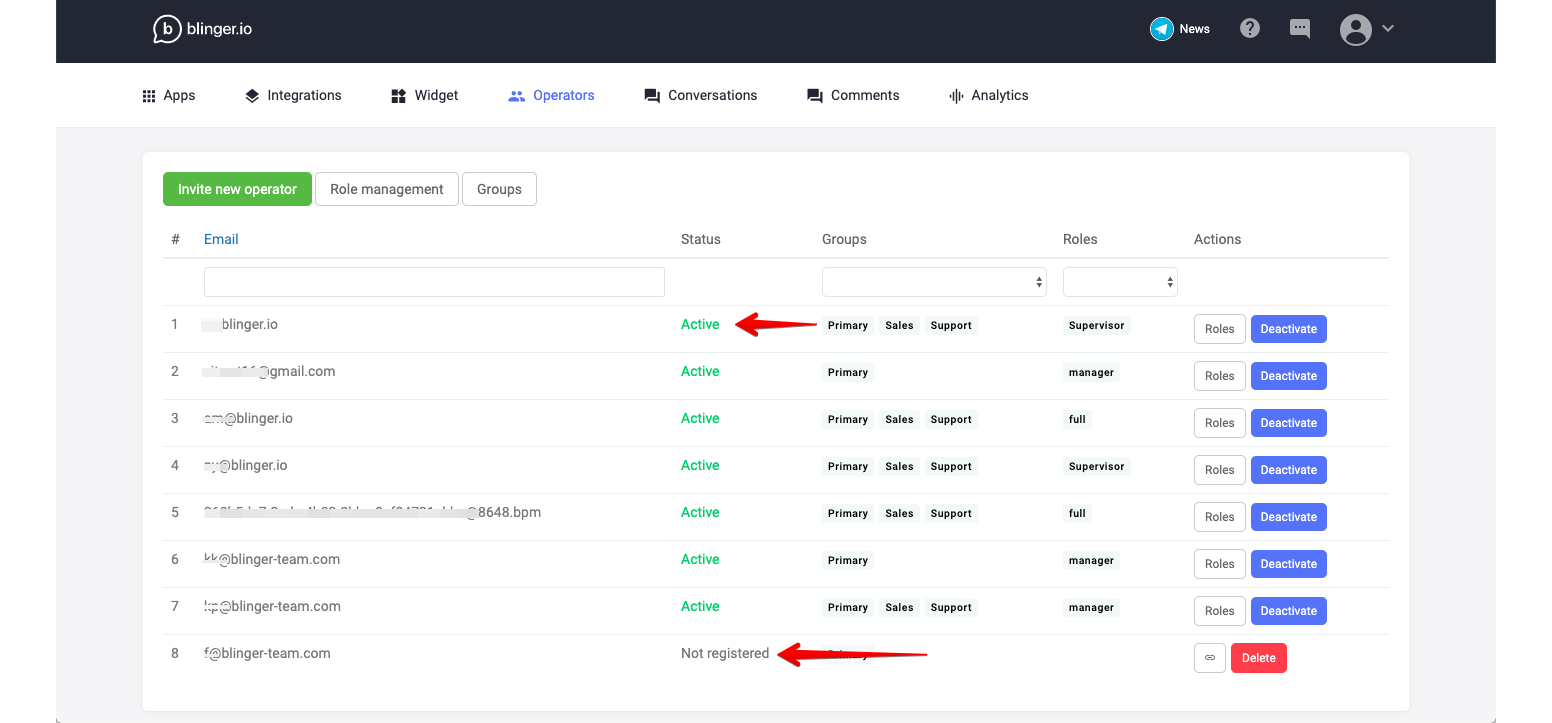Open the Groups button
Image resolution: width=1552 pixels, height=723 pixels.
pos(499,189)
